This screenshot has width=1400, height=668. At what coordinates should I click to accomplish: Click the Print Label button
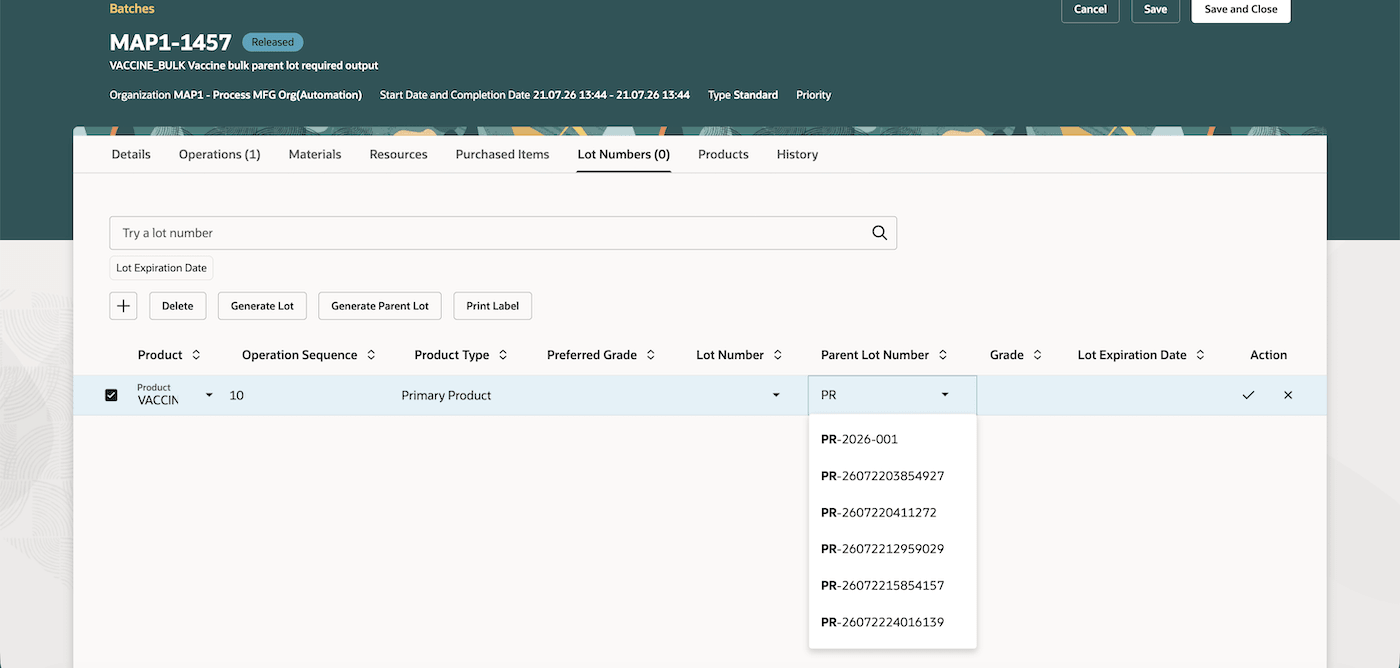[493, 306]
